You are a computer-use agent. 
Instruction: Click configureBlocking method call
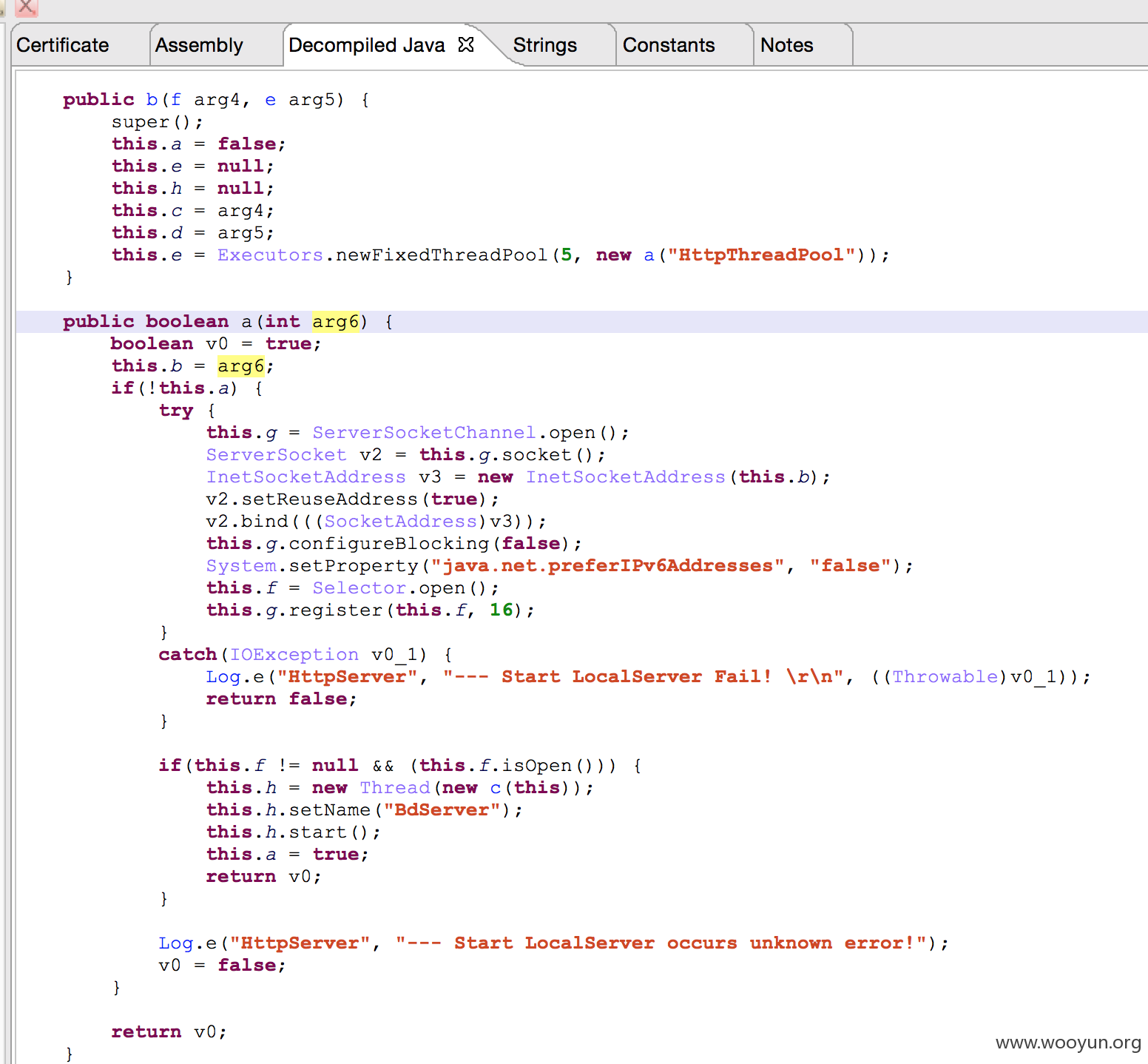point(389,543)
